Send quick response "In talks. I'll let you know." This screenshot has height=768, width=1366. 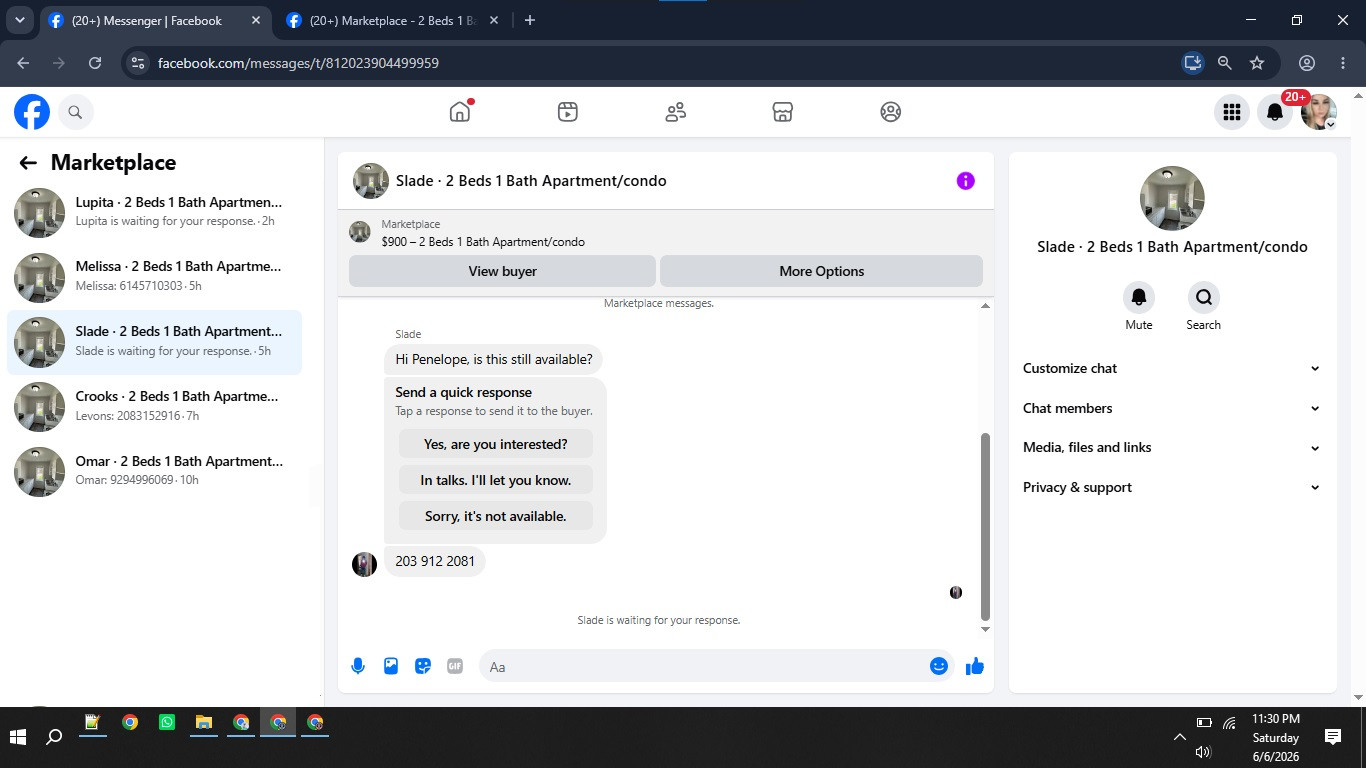tap(496, 480)
